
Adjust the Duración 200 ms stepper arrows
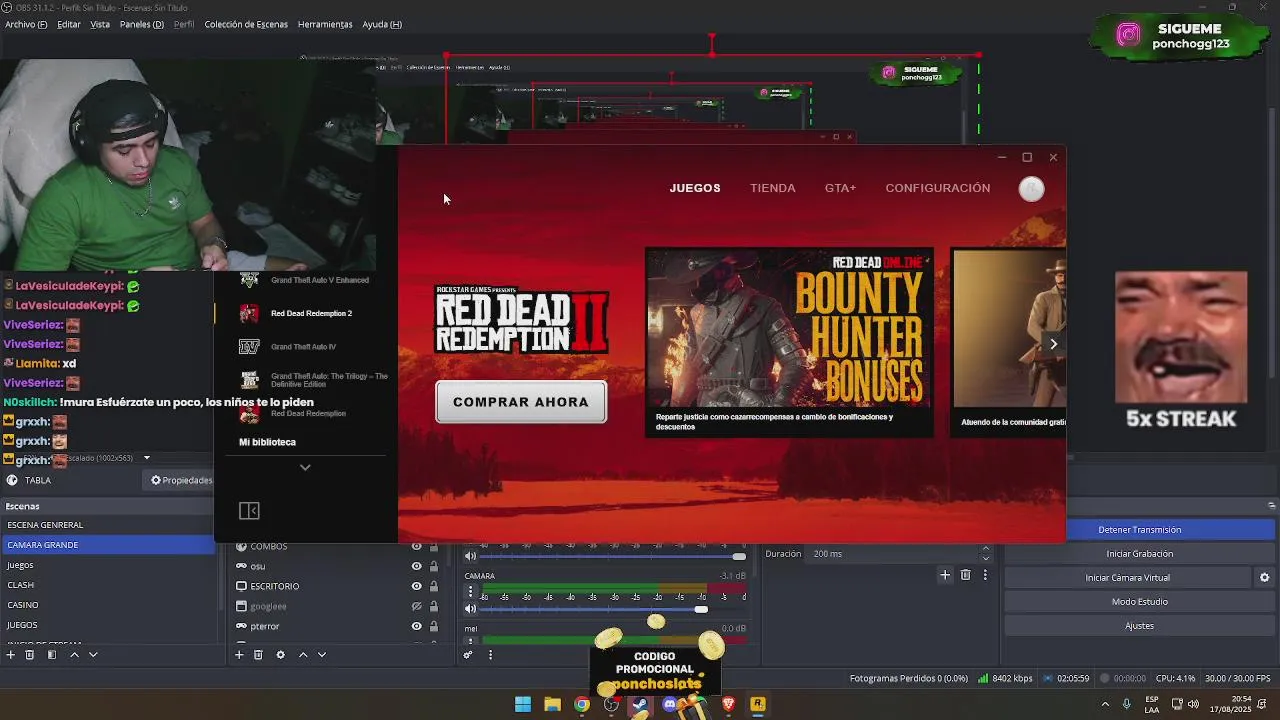coord(985,553)
